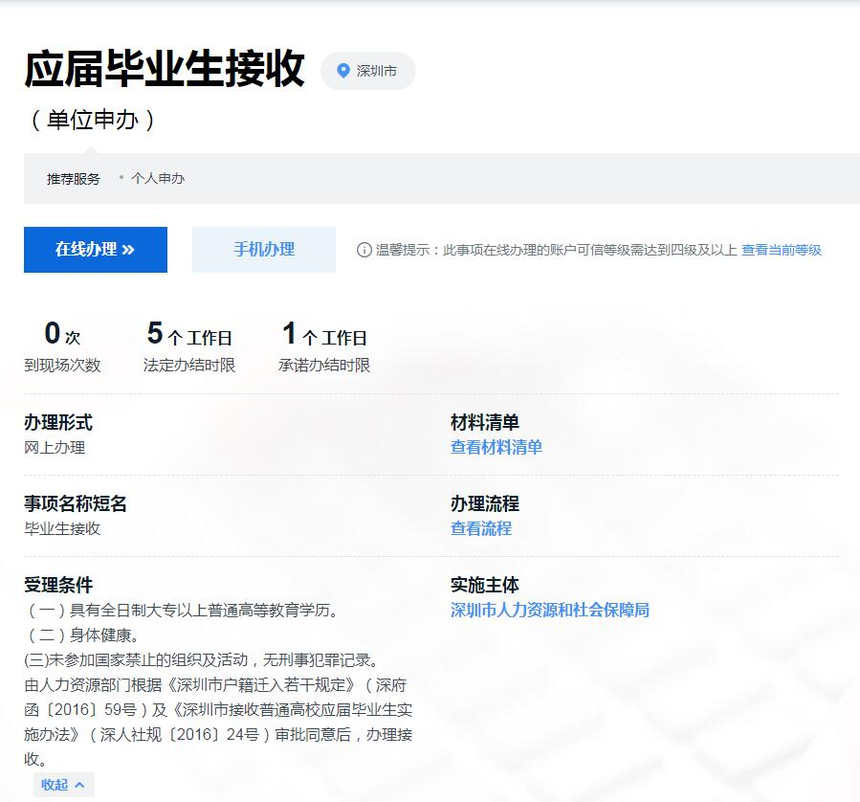Click the 材料清单 heading
Screen dimensions: 860x802
pos(485,422)
